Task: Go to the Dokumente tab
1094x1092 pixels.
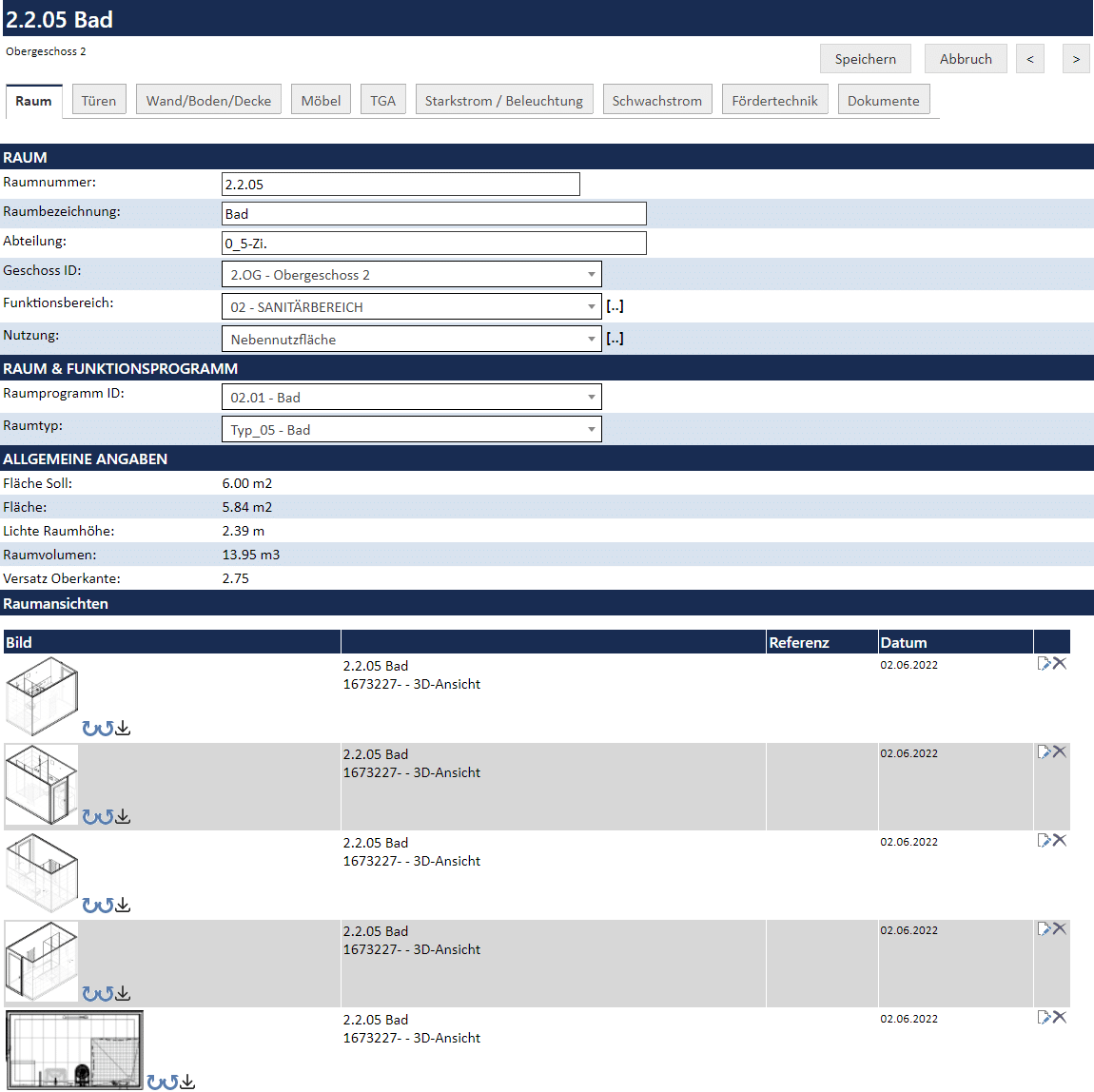Action: pyautogui.click(x=883, y=101)
